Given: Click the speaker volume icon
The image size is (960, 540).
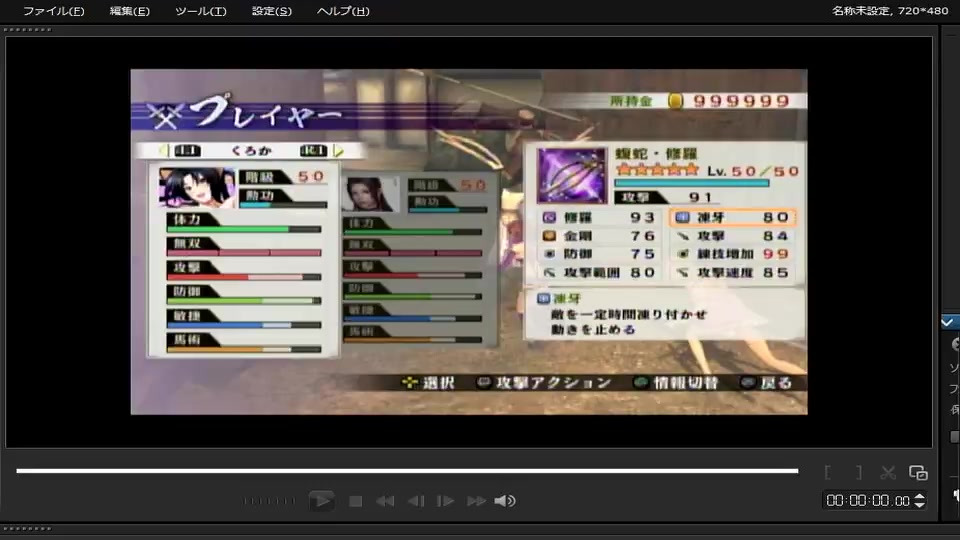Looking at the screenshot, I should pos(505,501).
